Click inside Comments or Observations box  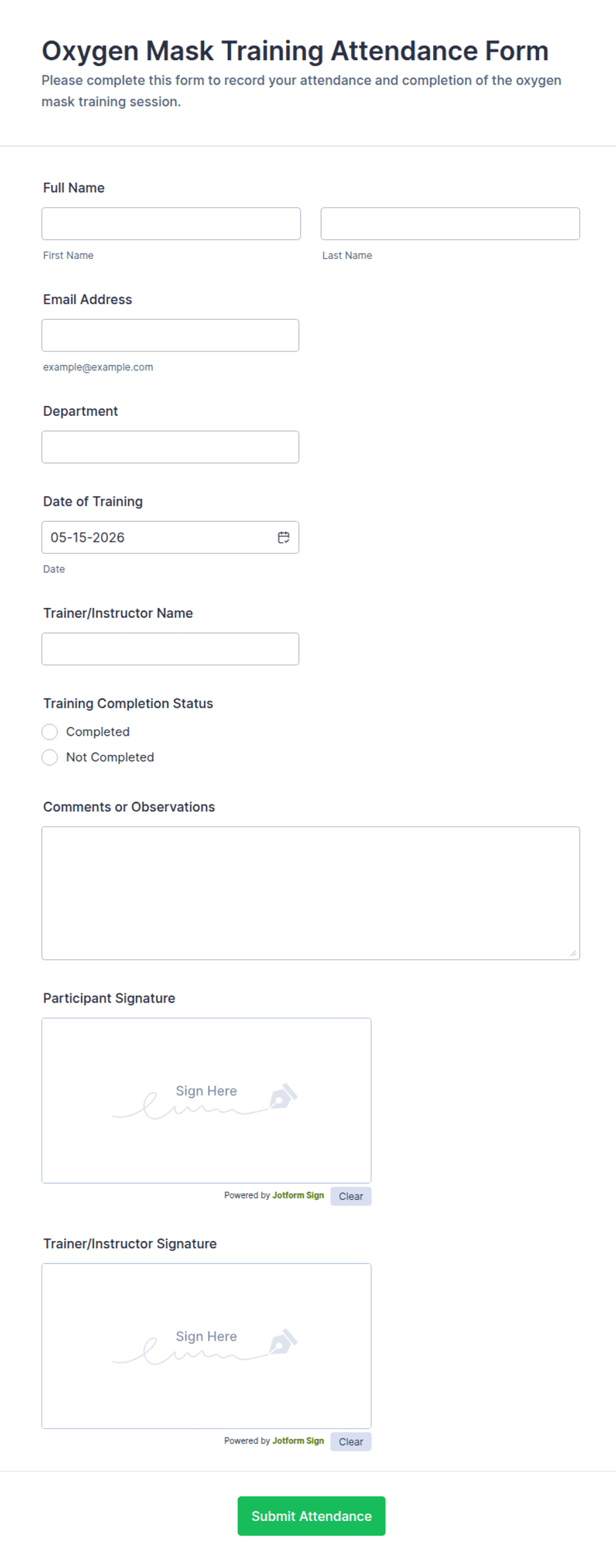[x=311, y=893]
